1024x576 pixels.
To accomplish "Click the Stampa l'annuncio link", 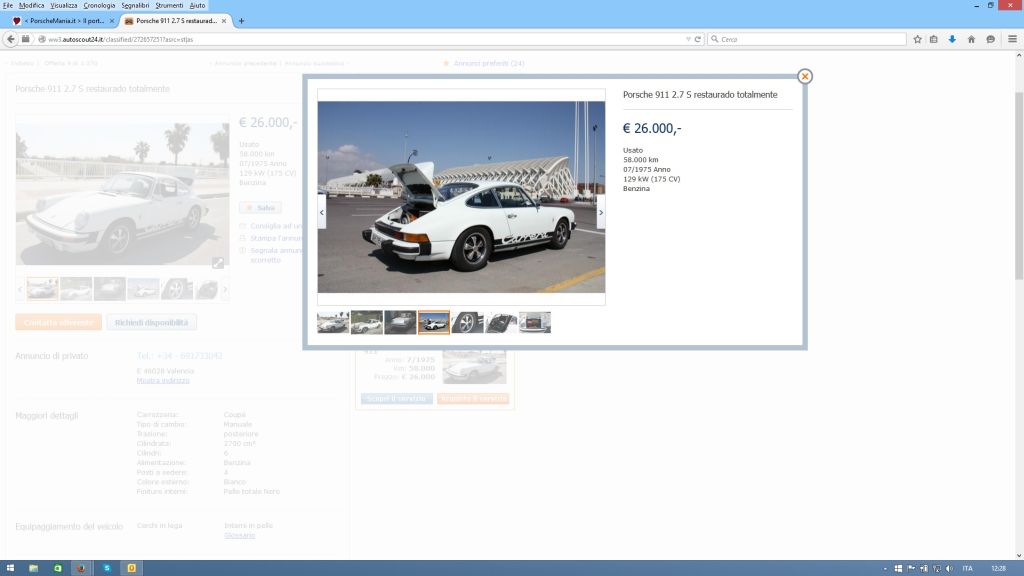I will tap(276, 238).
